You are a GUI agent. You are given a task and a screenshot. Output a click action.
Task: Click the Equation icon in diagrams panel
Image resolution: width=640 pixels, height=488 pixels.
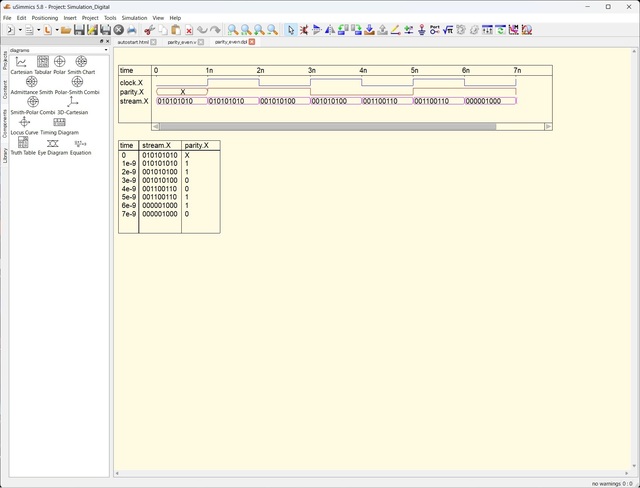(81, 143)
